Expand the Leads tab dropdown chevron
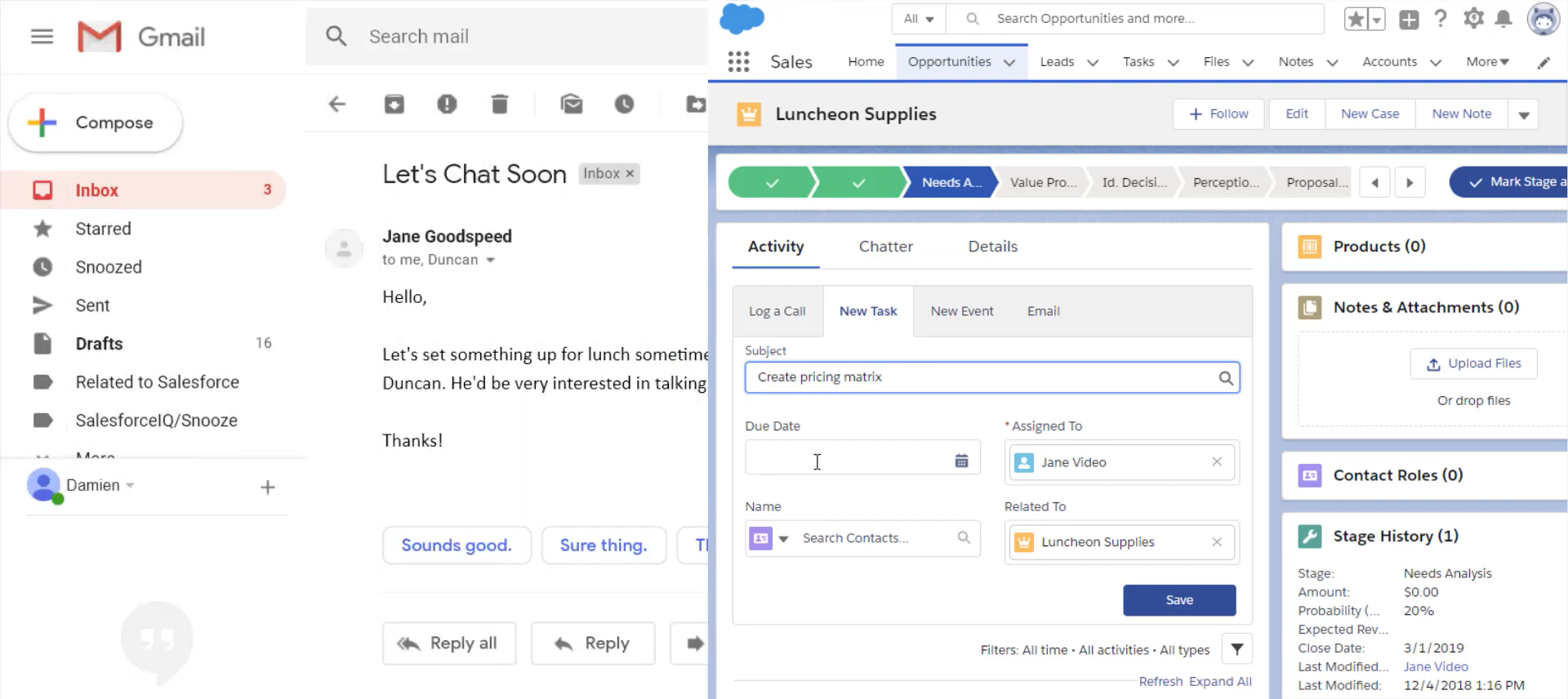The width and height of the screenshot is (1568, 699). coord(1093,63)
